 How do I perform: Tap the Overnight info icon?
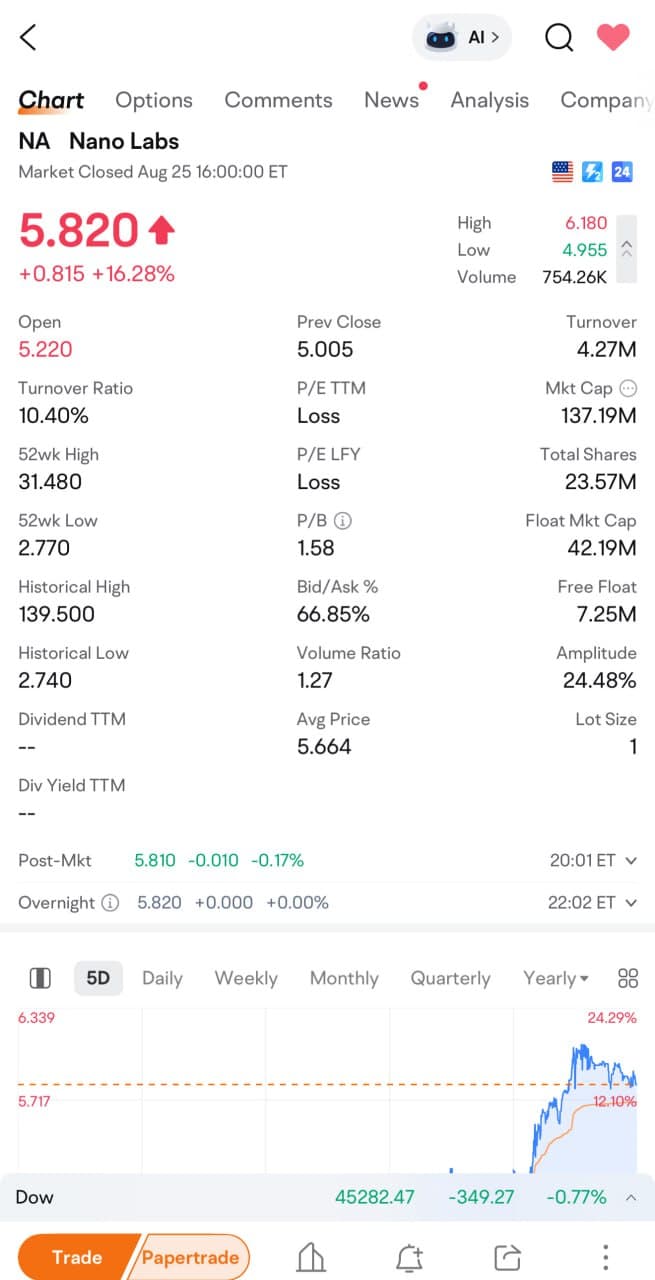111,903
